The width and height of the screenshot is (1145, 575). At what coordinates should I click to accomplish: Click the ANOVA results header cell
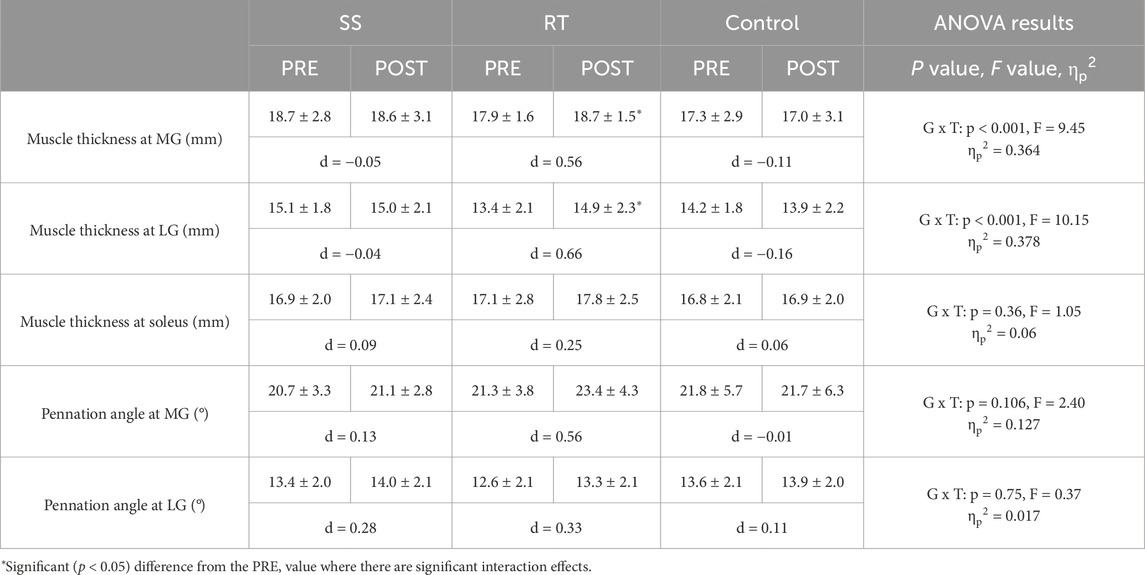tap(1003, 22)
